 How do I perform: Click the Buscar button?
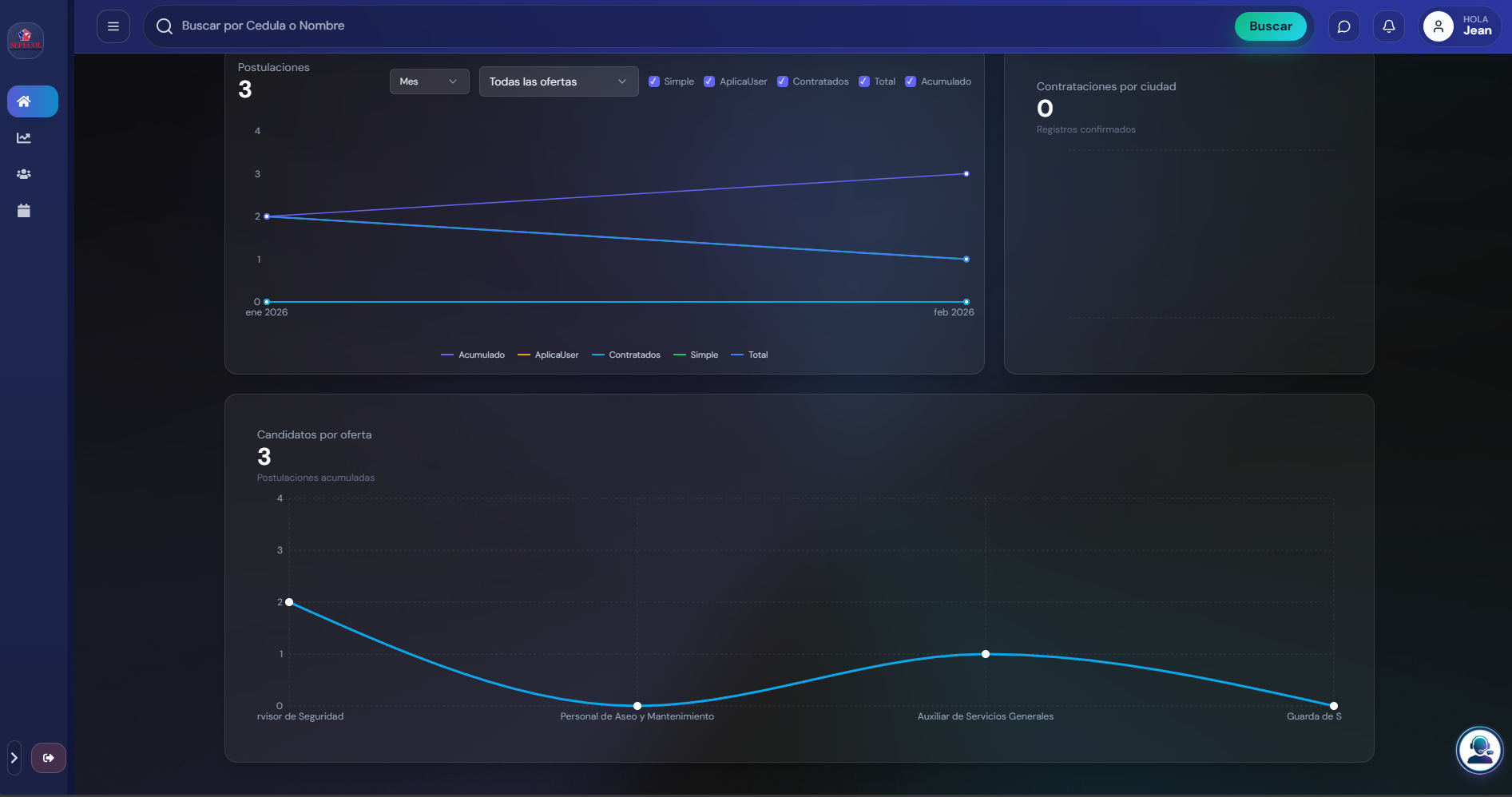[x=1270, y=26]
